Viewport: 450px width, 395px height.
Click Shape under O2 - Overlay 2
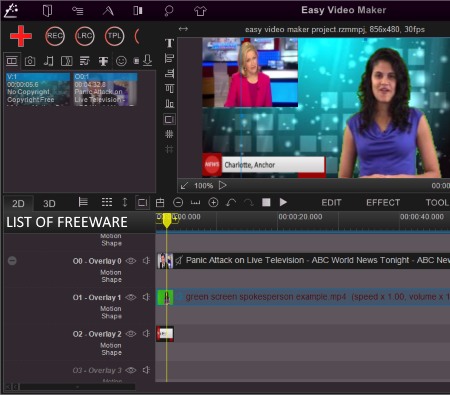pyautogui.click(x=111, y=353)
